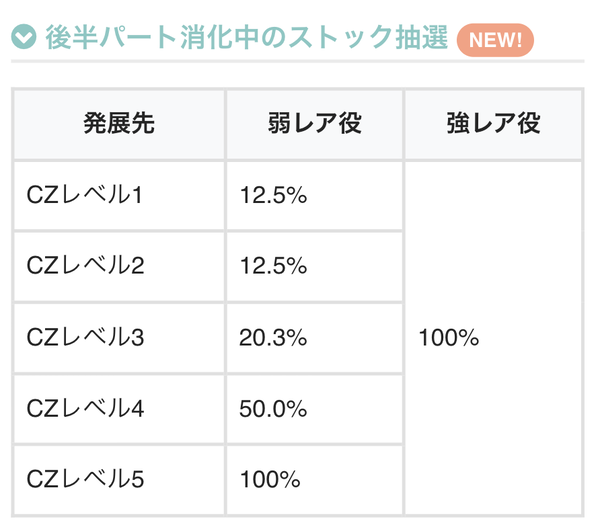This screenshot has height=527, width=600.
Task: Click the NEW! badge
Action: [495, 40]
